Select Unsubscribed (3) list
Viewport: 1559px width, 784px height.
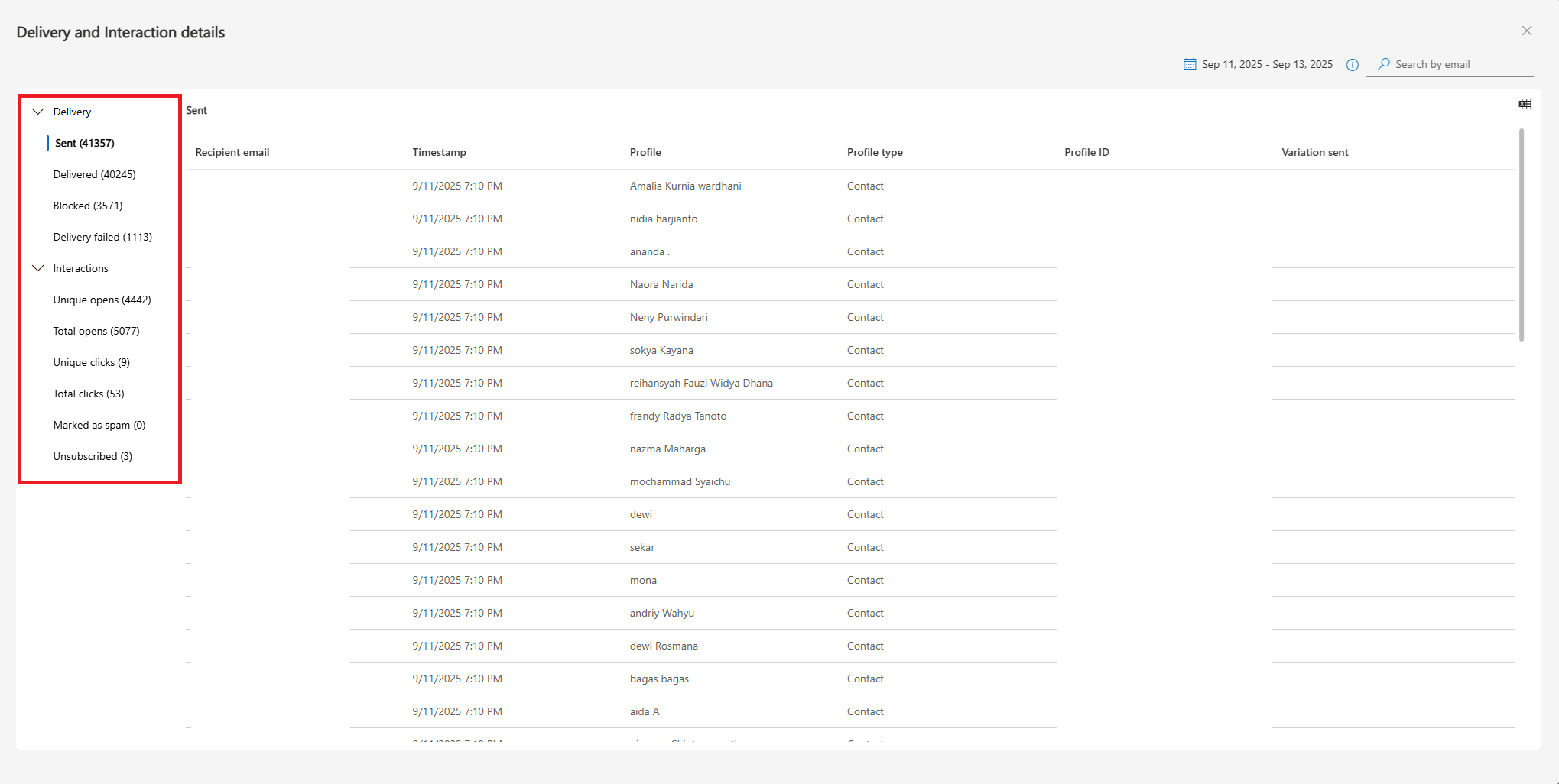click(93, 456)
